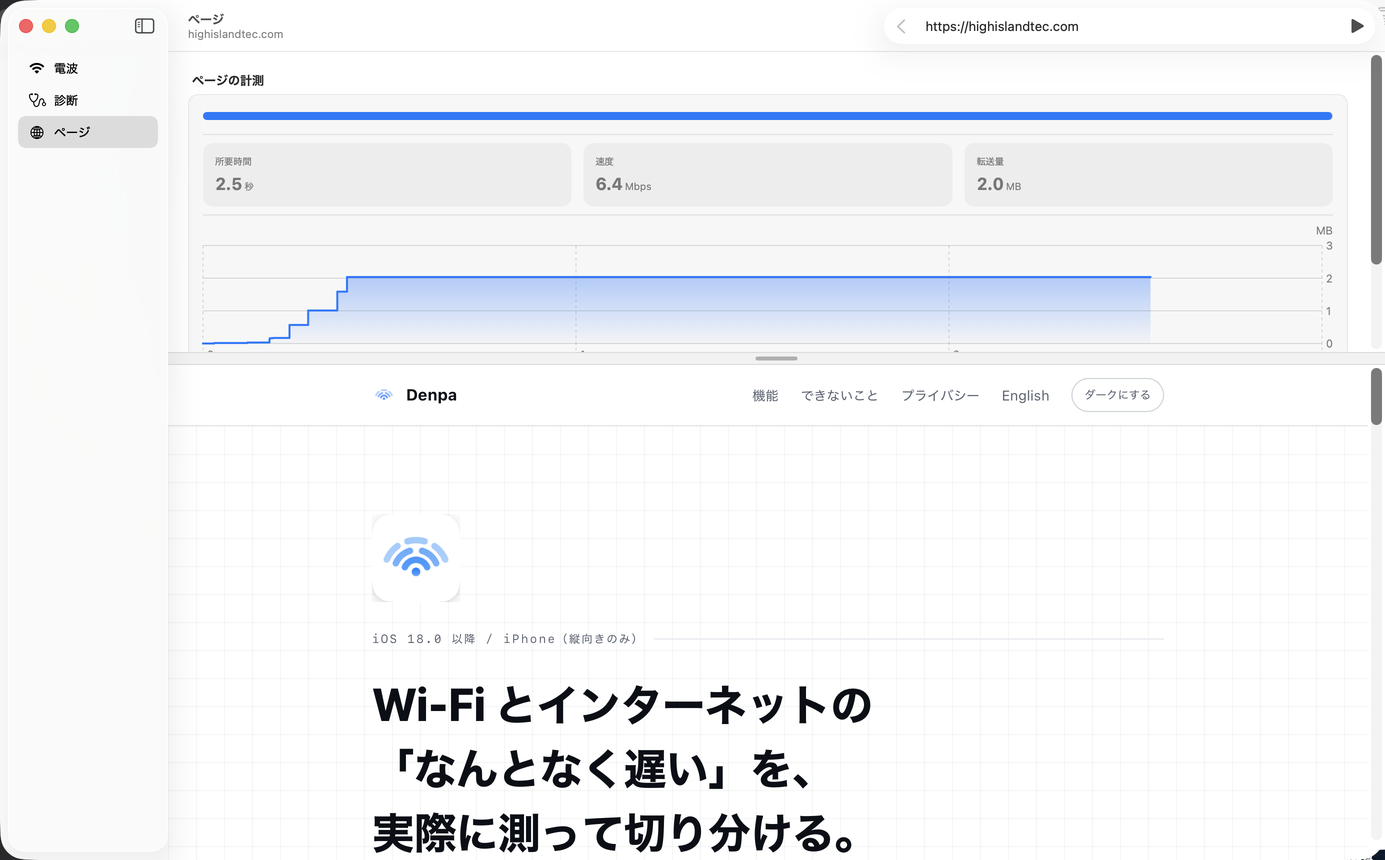Click the Denpa logo in the page header

415,395
